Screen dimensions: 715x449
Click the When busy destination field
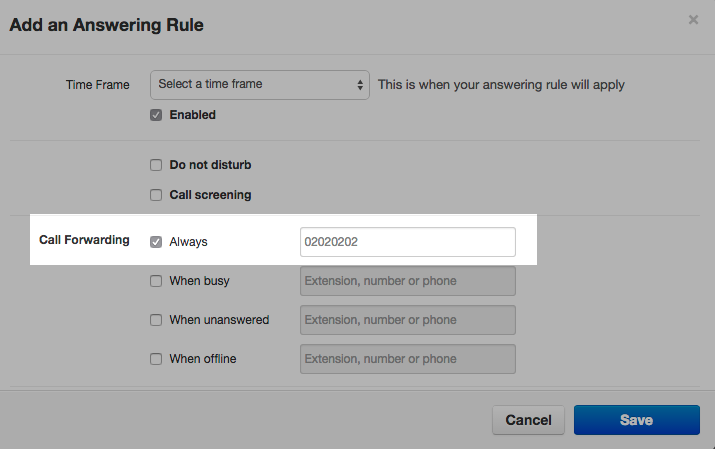tap(407, 281)
